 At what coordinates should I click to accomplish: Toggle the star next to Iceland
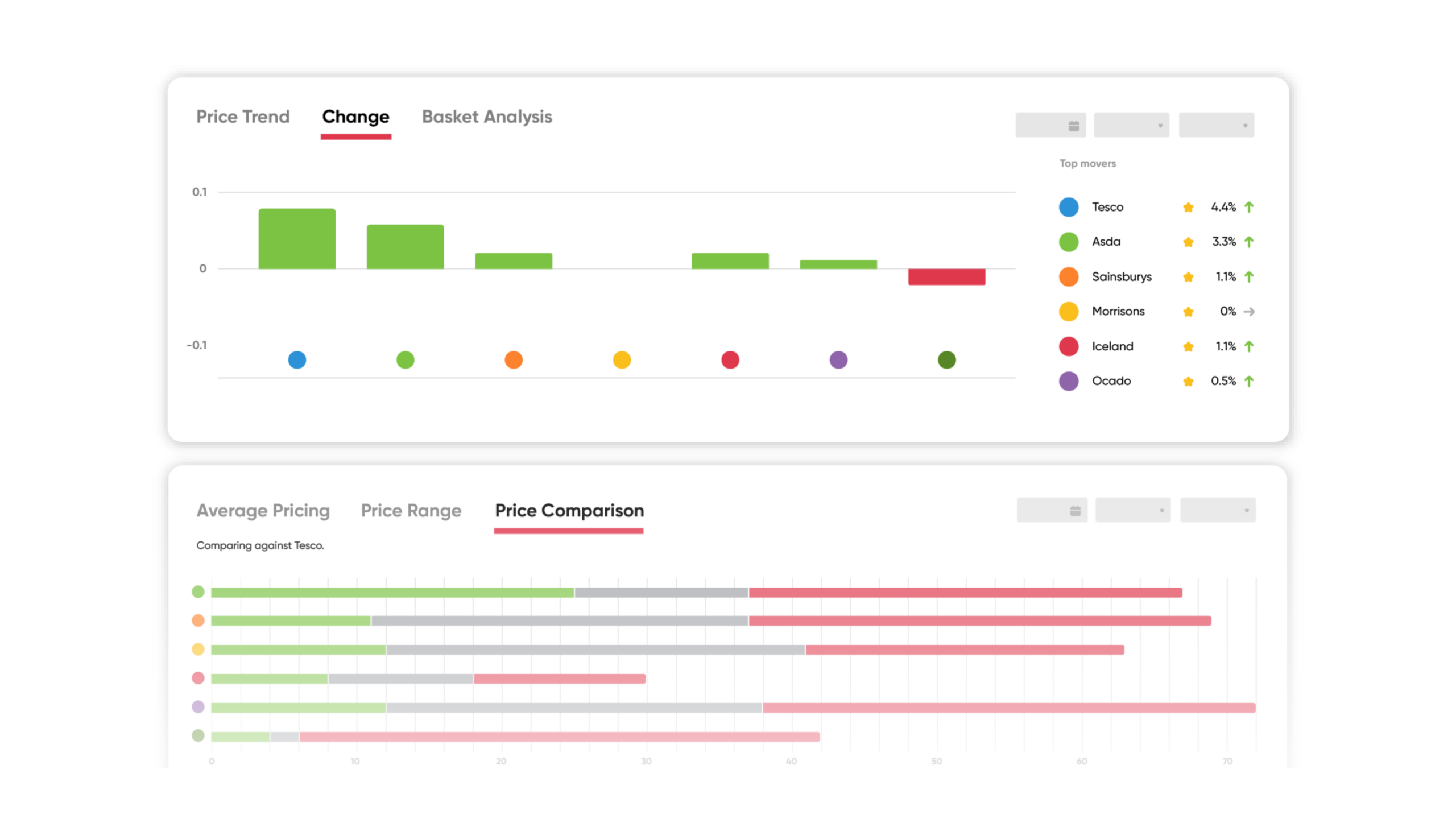(1188, 346)
